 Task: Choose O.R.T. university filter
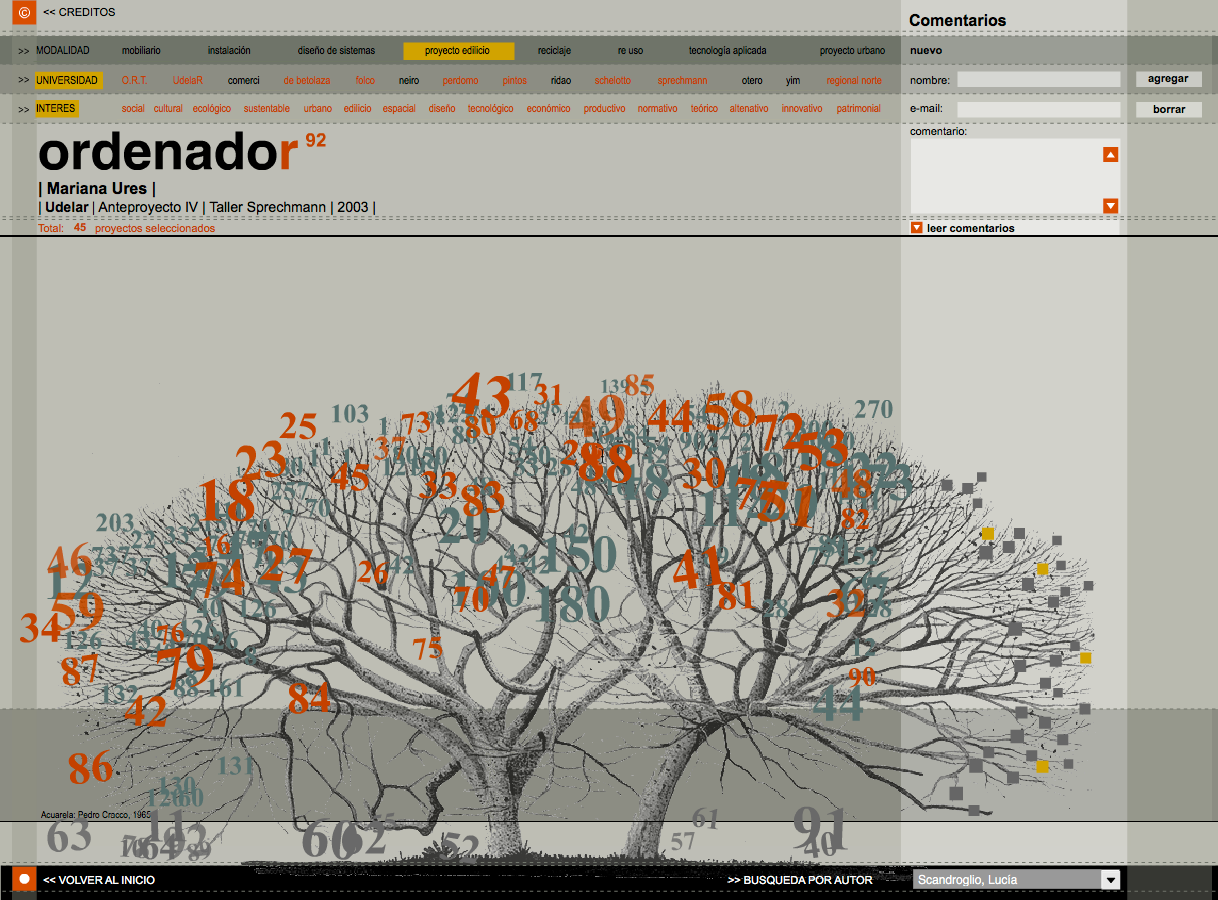coord(134,80)
